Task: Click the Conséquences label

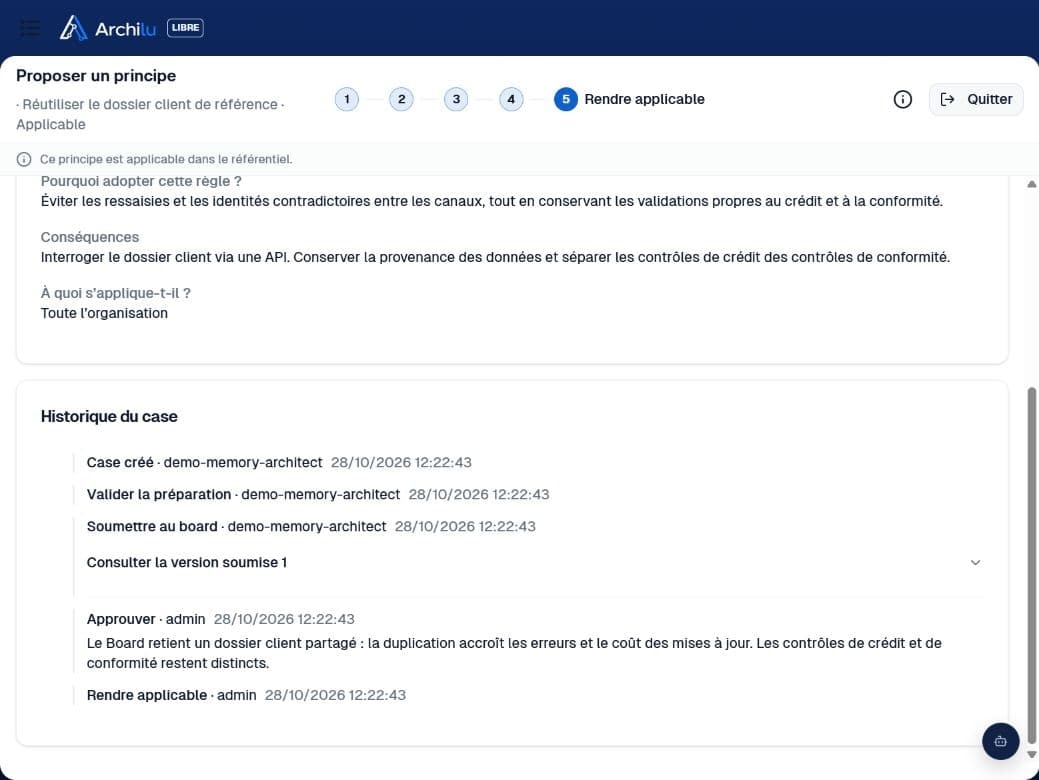Action: 89,237
